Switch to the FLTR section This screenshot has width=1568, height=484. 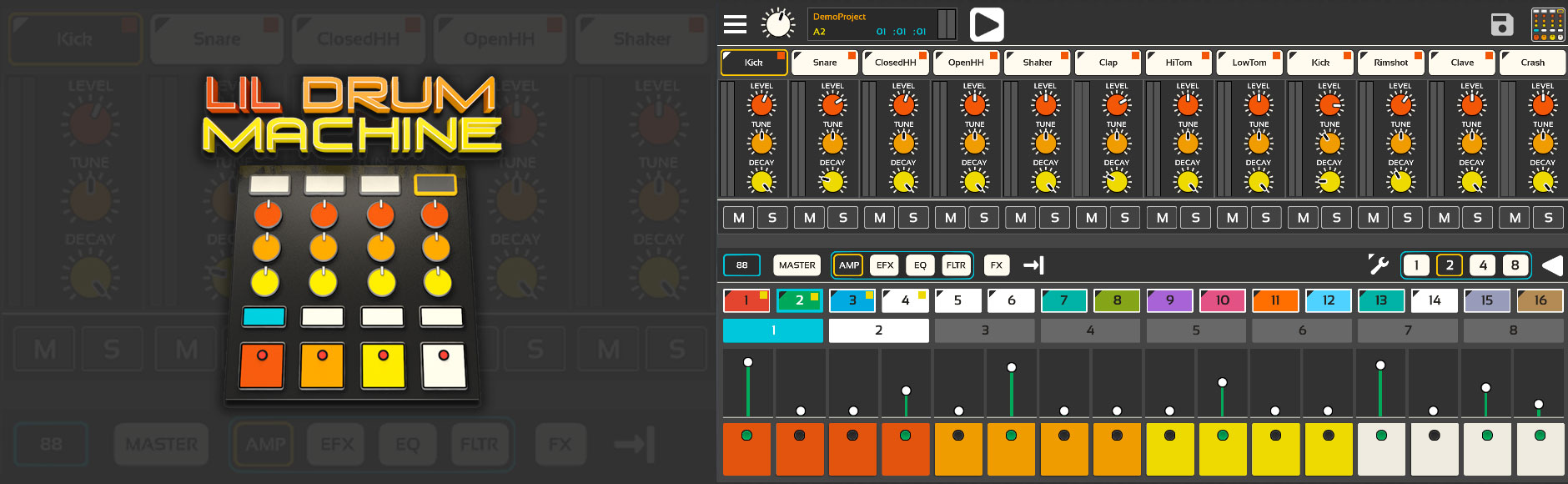coord(956,265)
